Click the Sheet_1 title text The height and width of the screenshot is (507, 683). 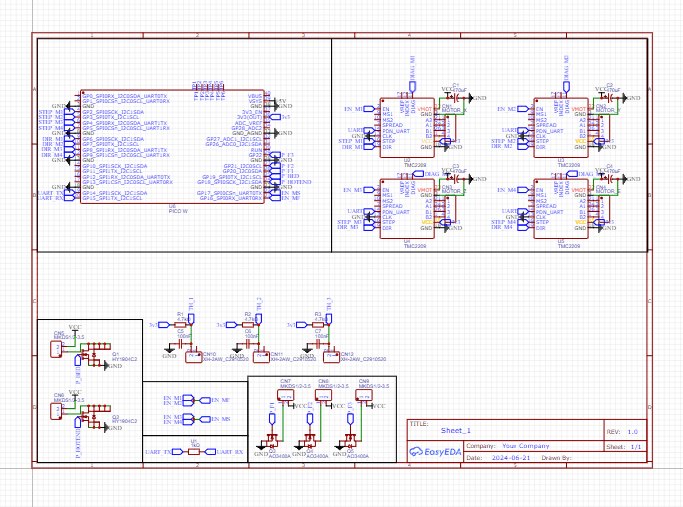456,430
